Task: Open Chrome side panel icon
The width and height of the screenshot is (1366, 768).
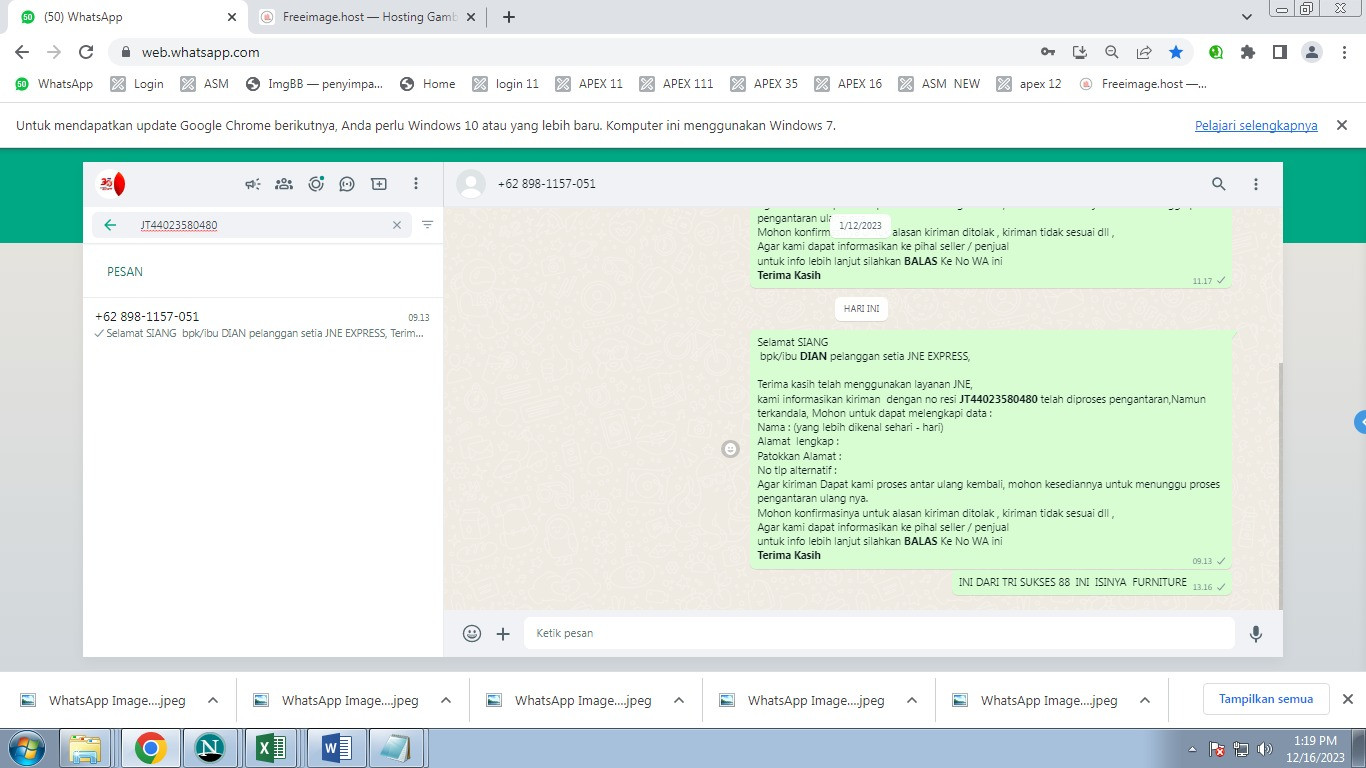Action: pyautogui.click(x=1279, y=52)
